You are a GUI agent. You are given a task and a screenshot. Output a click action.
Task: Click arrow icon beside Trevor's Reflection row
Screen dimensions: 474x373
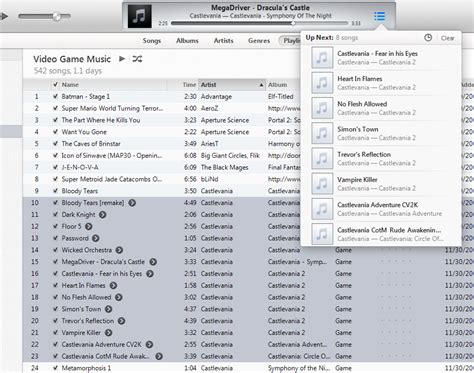pyautogui.click(x=121, y=321)
